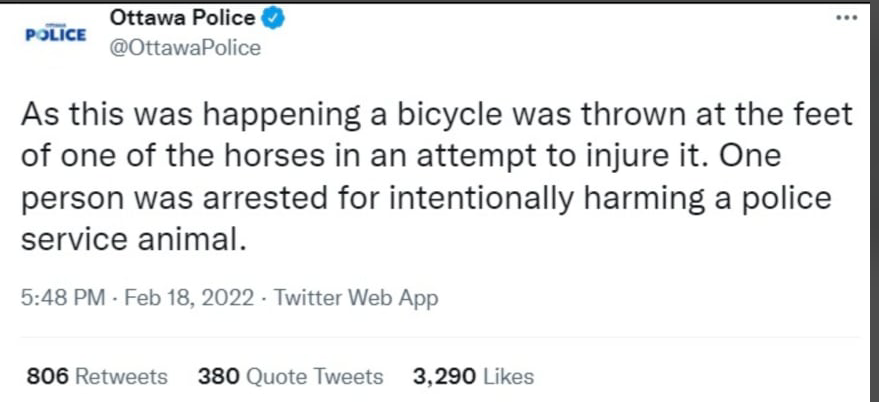The image size is (879, 402).
Task: Show the 3,290 Likes list
Action: tap(474, 376)
